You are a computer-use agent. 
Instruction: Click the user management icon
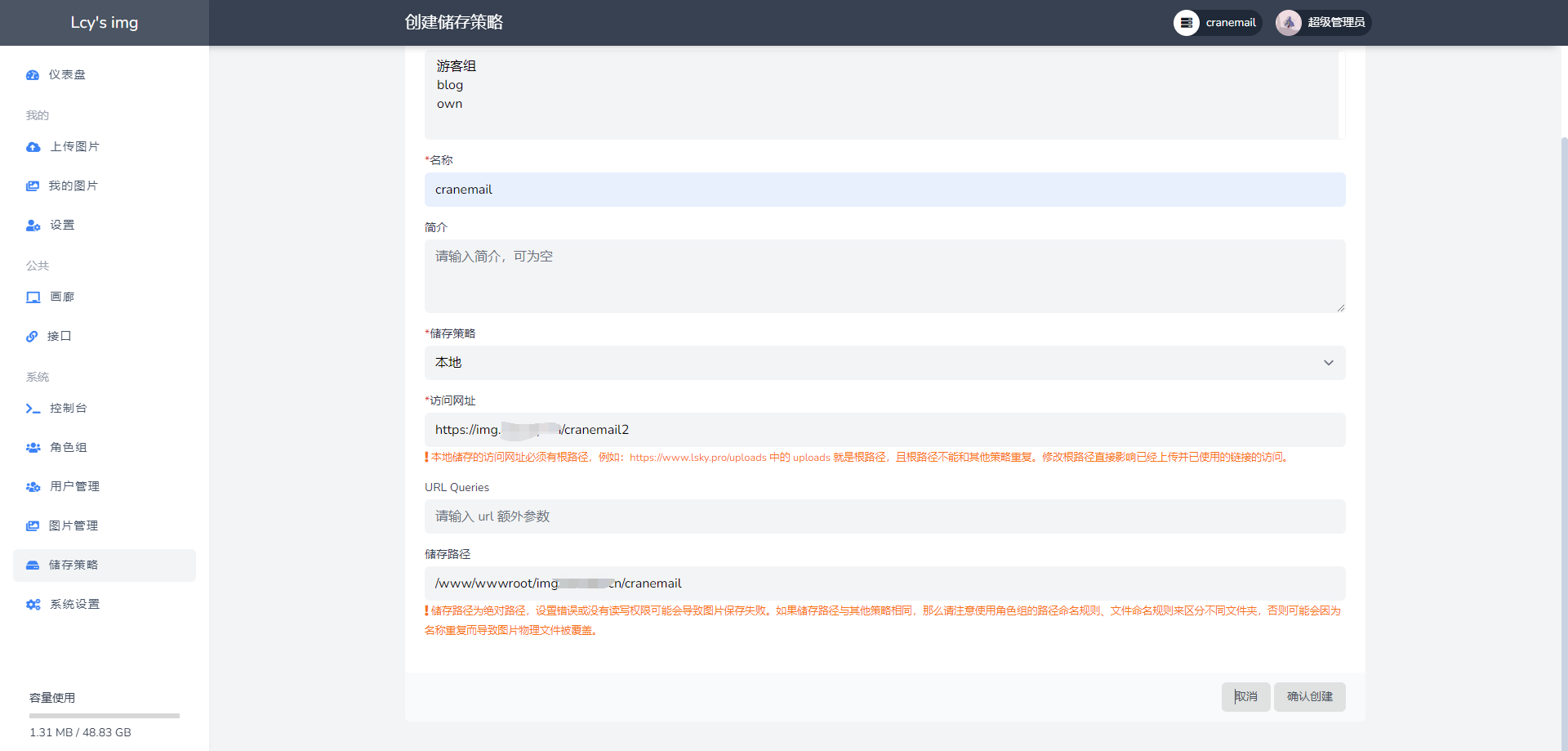(33, 487)
